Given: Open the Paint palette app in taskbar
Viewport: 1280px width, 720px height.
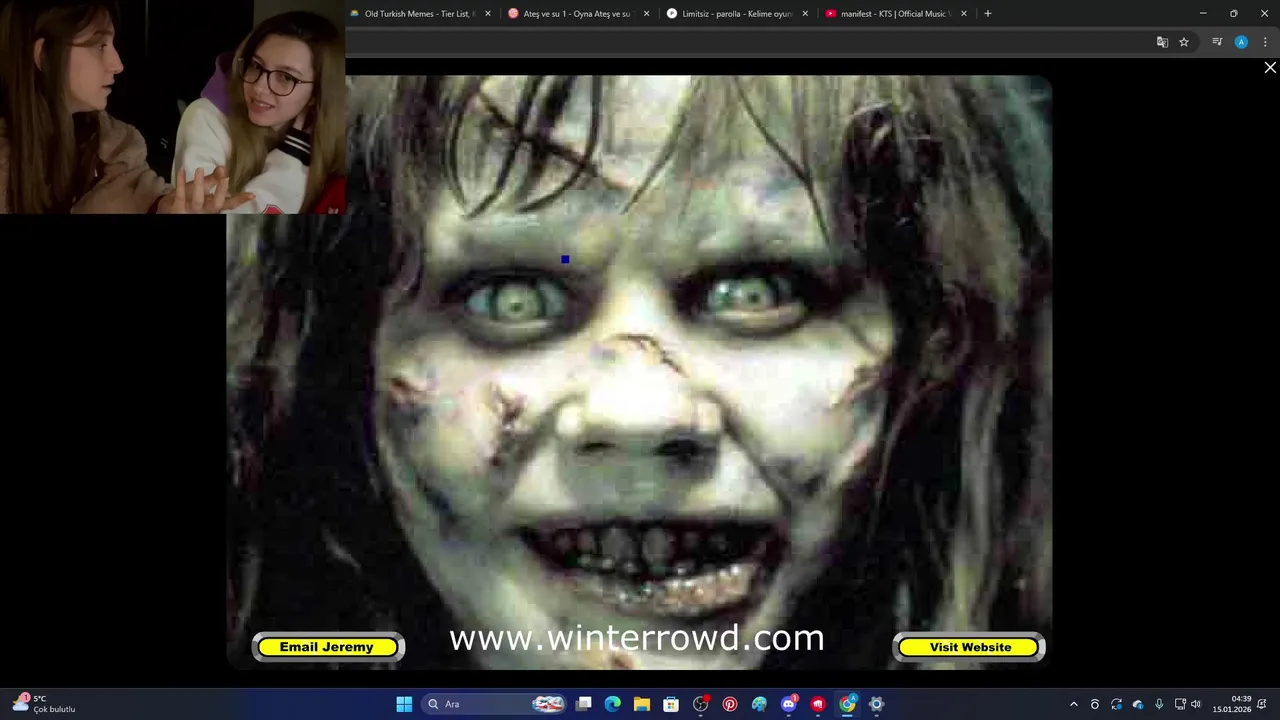Looking at the screenshot, I should pyautogui.click(x=759, y=704).
